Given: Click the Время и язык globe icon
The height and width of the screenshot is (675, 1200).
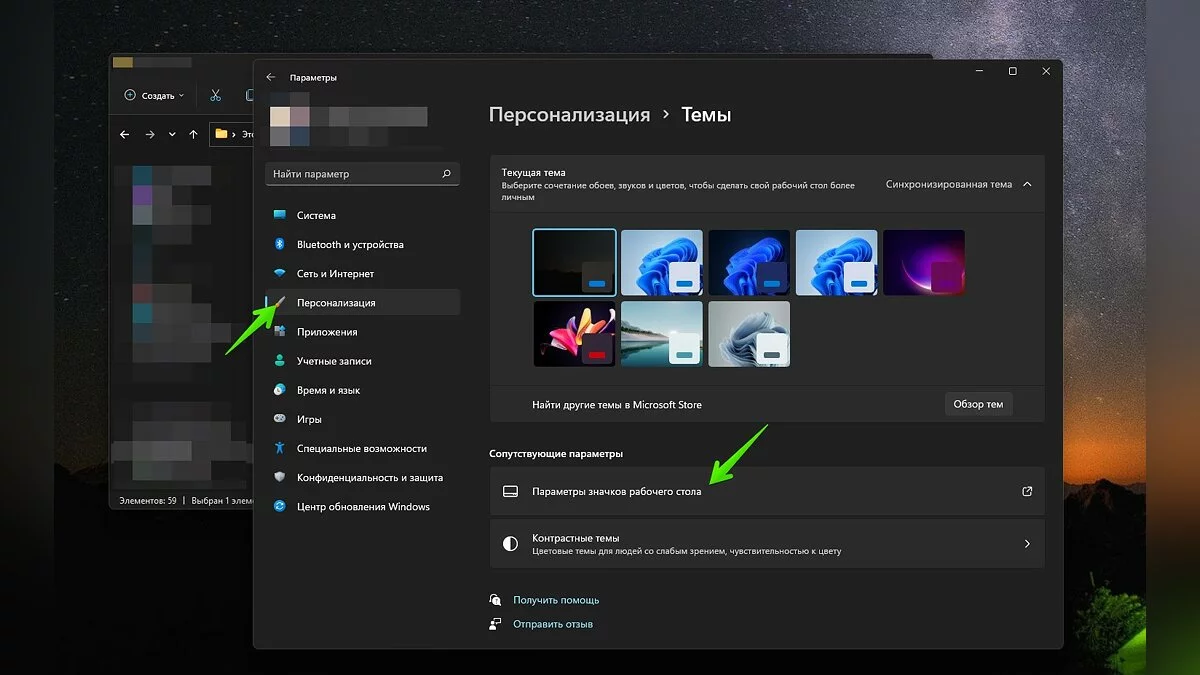Looking at the screenshot, I should pyautogui.click(x=279, y=390).
